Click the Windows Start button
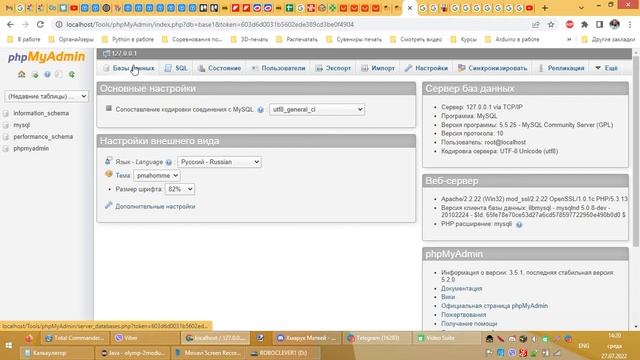 9,346
